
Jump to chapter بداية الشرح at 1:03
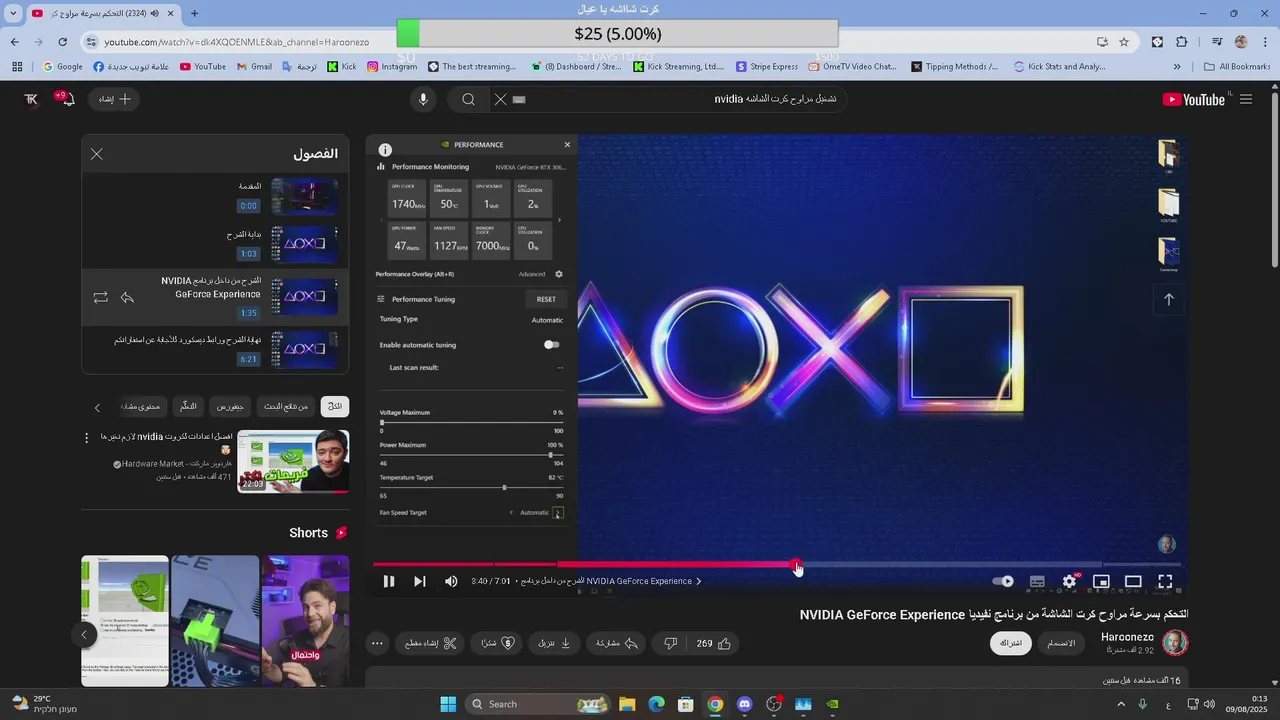(x=215, y=245)
